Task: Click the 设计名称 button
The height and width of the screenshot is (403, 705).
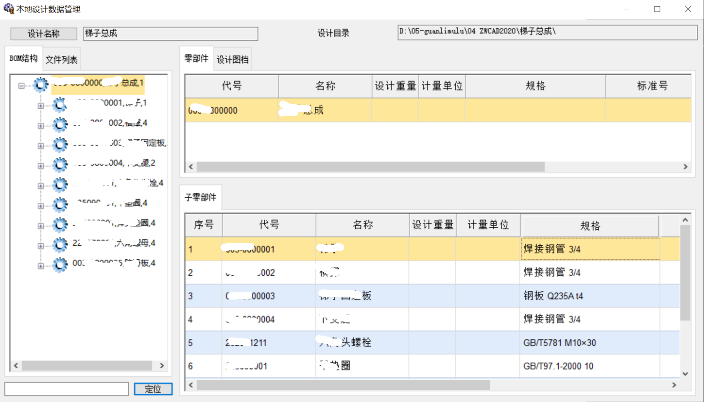Action: 44,34
